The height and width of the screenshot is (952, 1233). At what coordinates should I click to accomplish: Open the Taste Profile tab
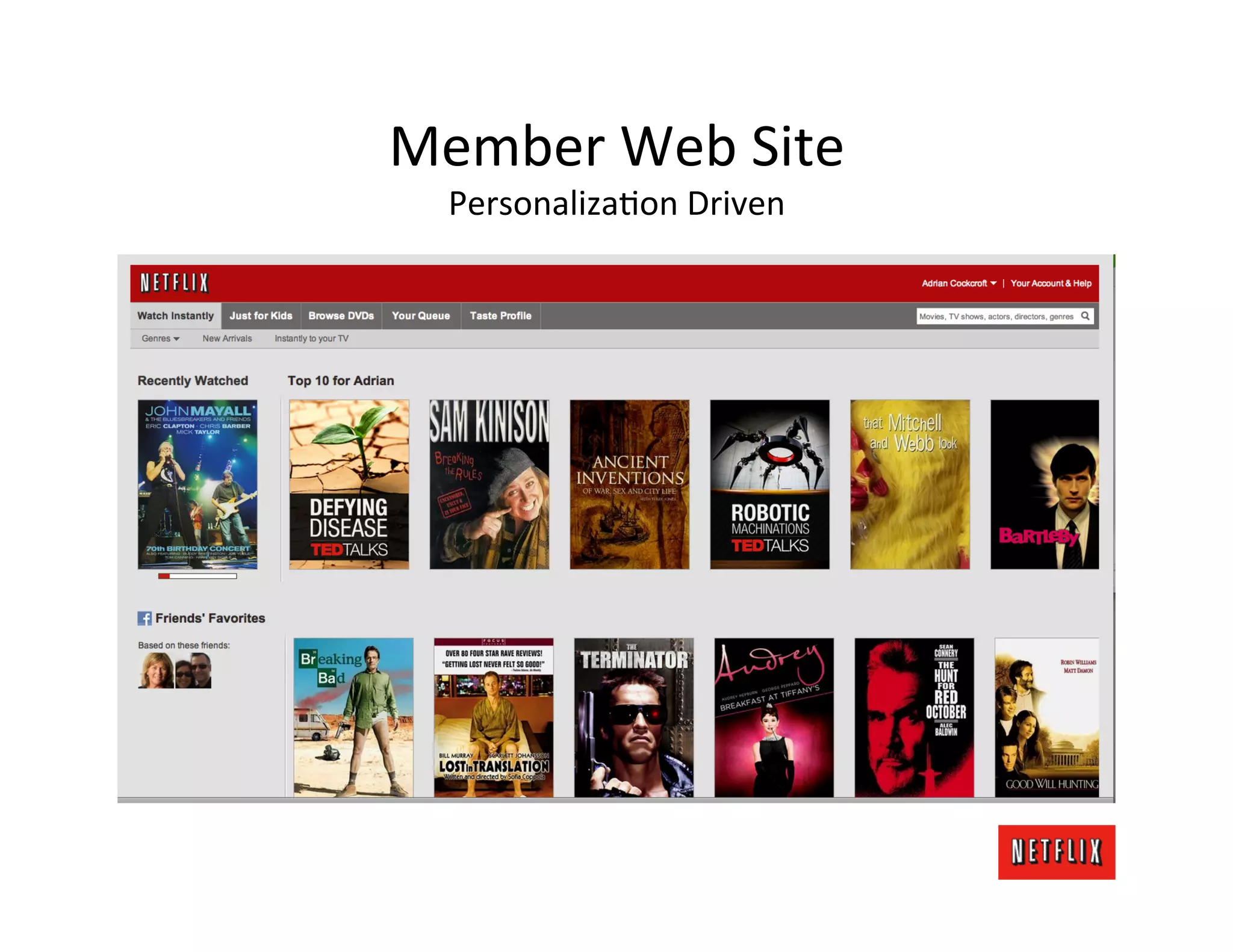500,316
